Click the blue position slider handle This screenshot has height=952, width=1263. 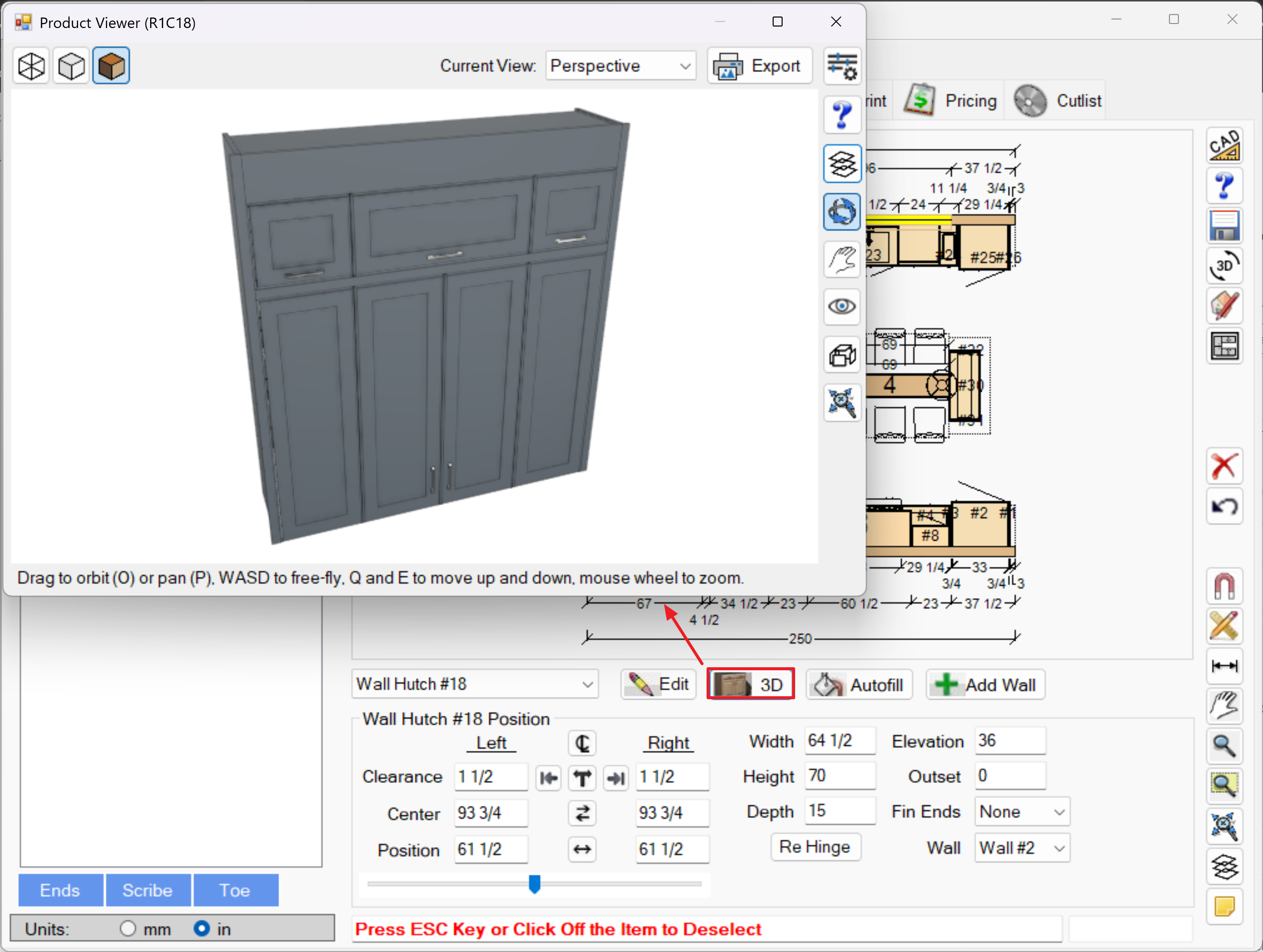[534, 883]
